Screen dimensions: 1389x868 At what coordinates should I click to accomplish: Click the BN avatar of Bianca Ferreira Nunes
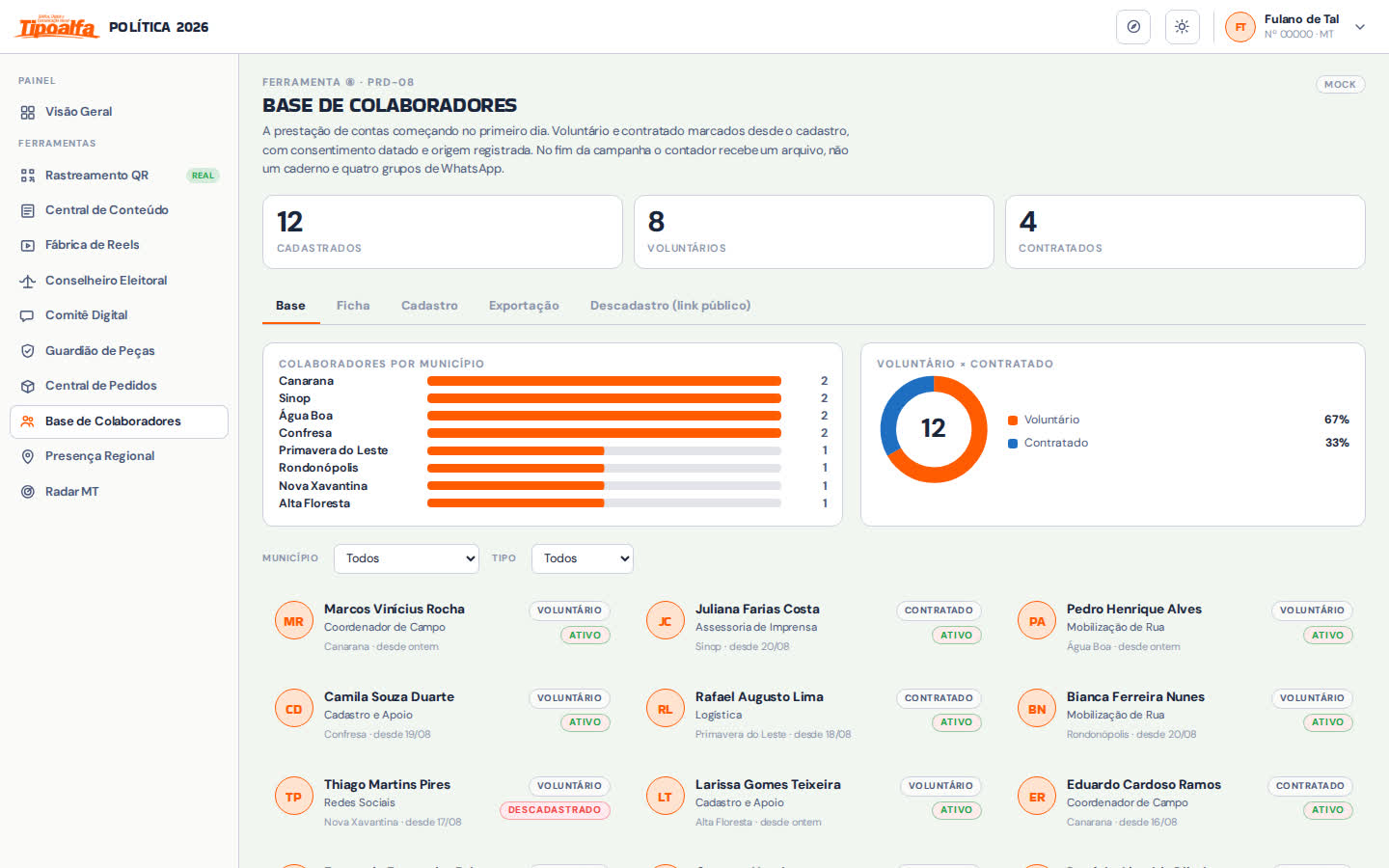coord(1037,710)
